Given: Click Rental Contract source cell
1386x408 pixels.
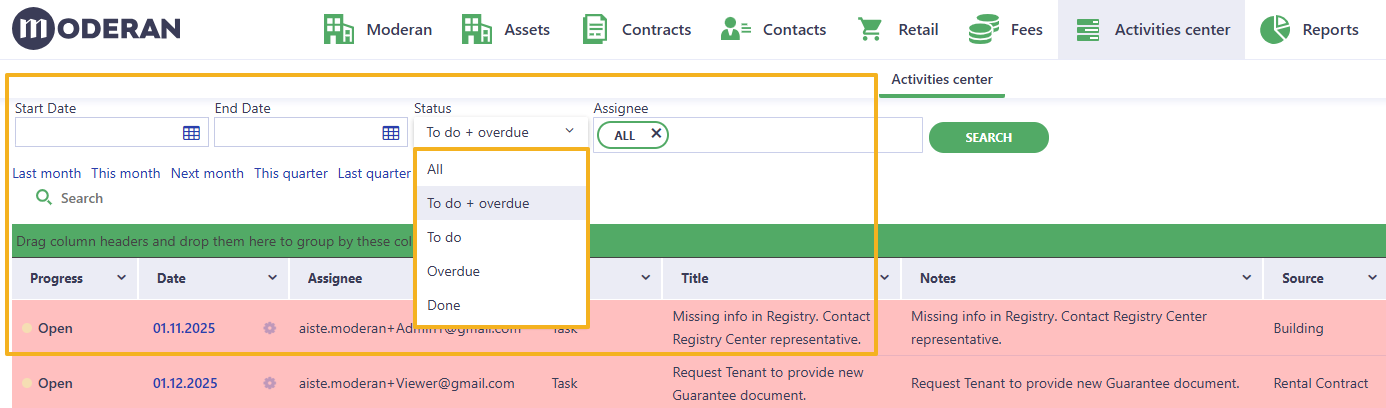Looking at the screenshot, I should click(x=1320, y=383).
